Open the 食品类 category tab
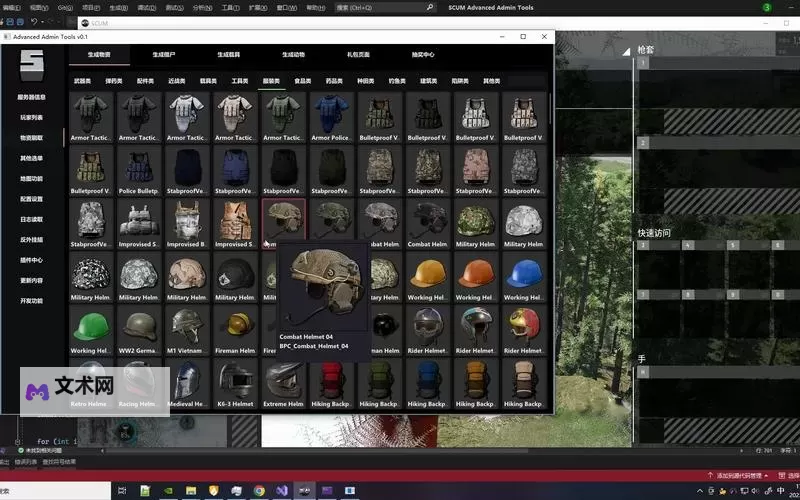 [302, 81]
